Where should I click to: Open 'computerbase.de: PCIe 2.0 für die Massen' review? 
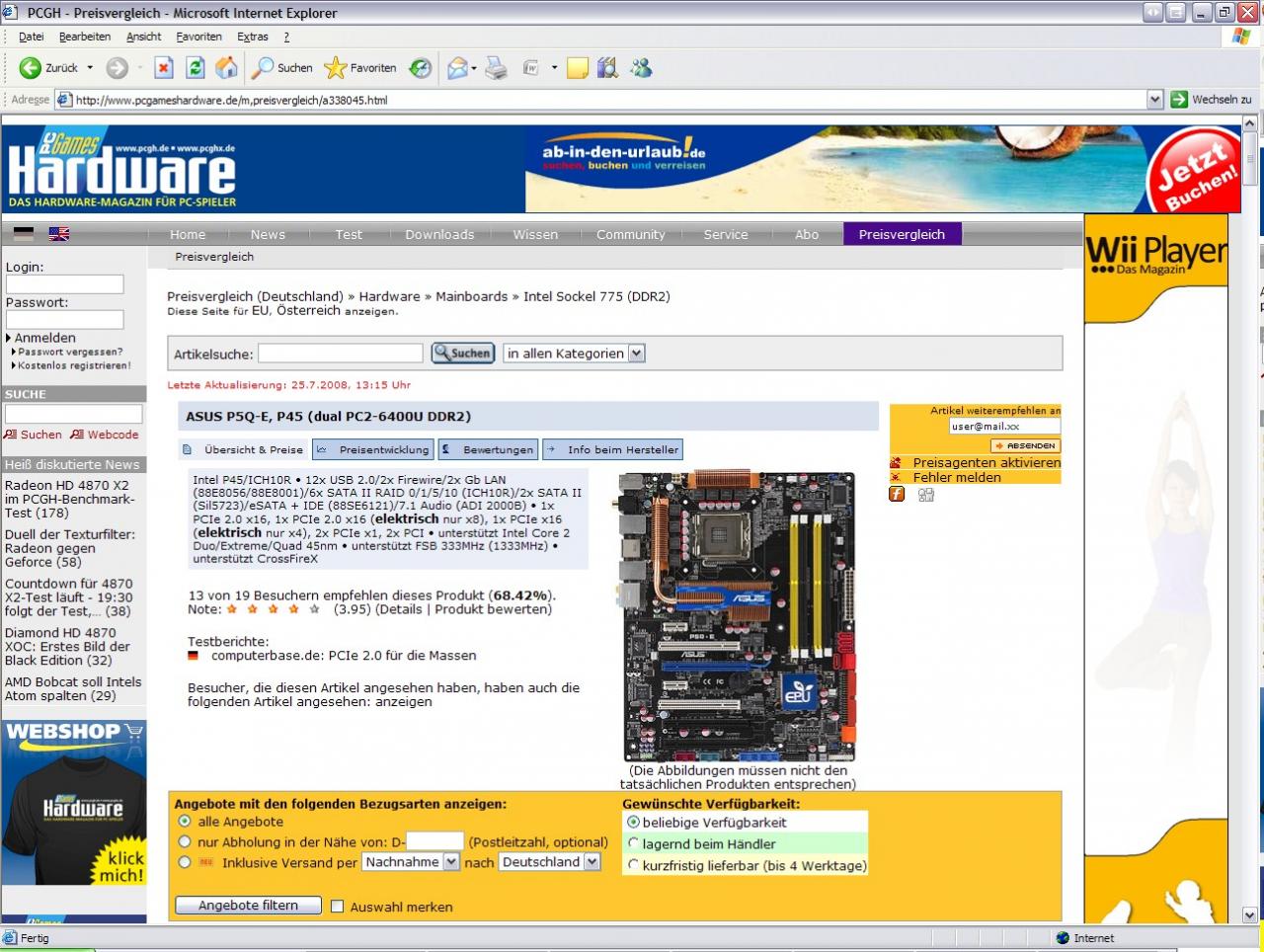(x=344, y=656)
